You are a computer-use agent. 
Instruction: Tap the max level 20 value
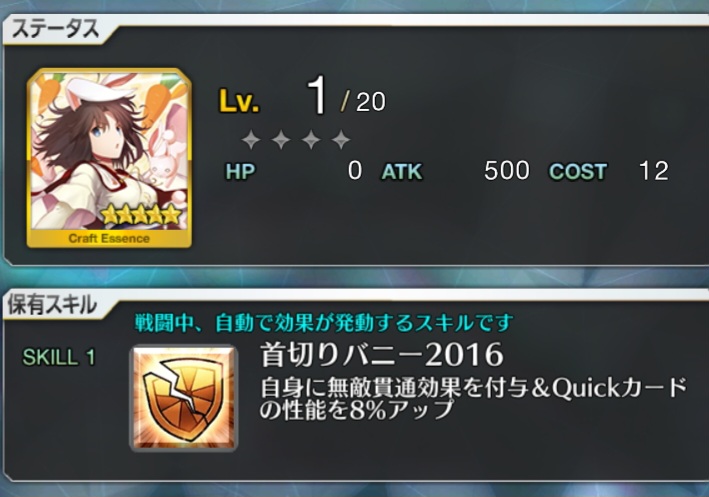(371, 102)
